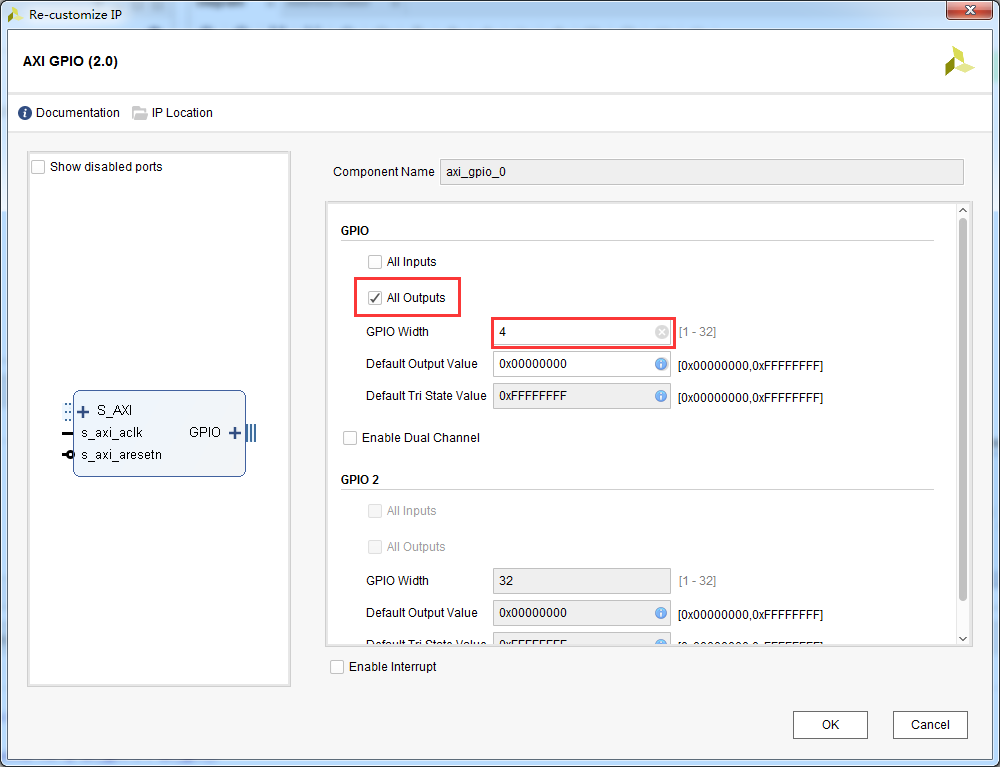Open the Documentation link

(78, 113)
